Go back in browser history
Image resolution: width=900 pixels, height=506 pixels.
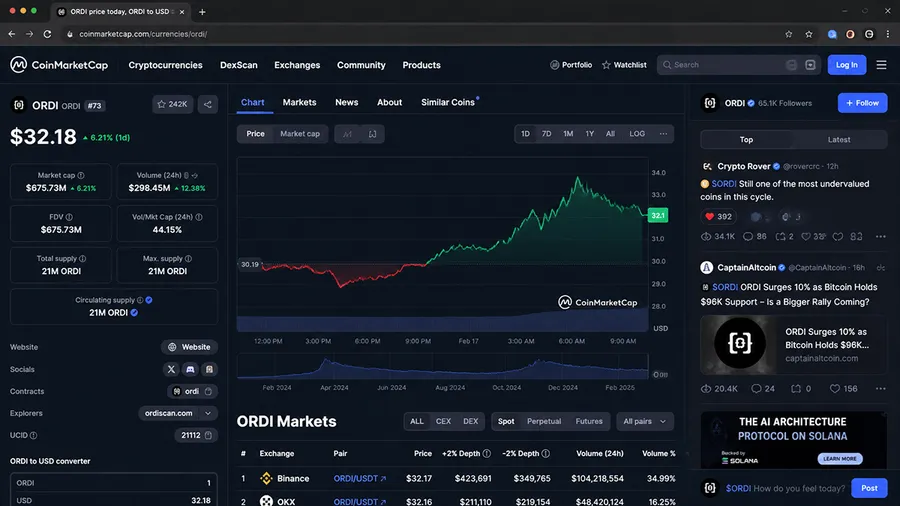coord(11,34)
